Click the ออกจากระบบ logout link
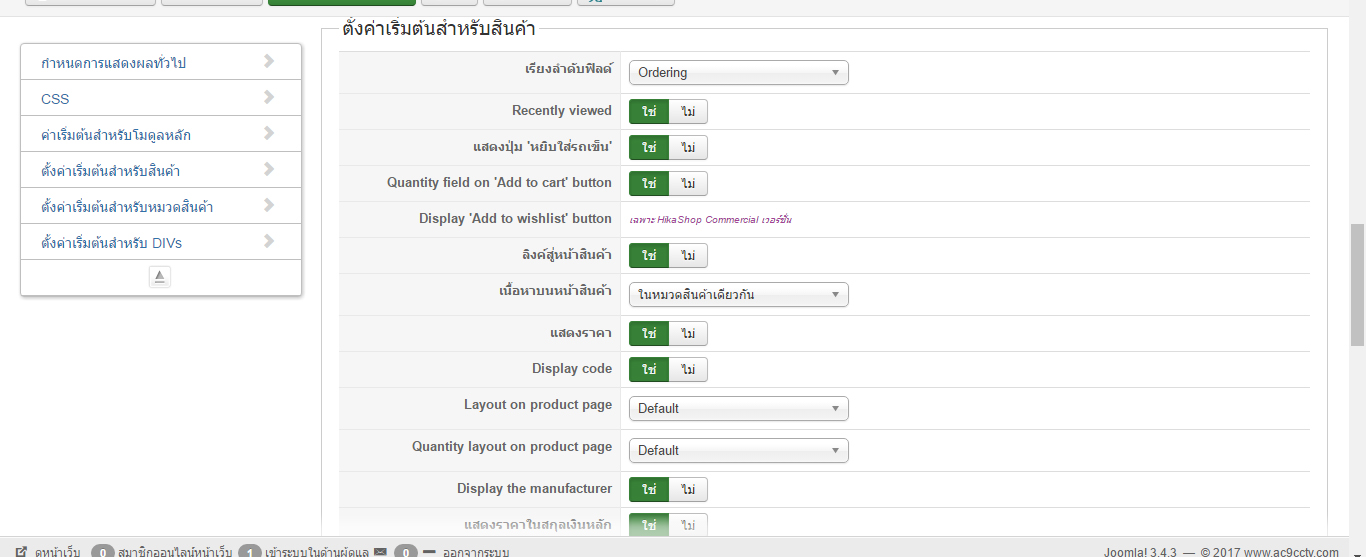The height and width of the screenshot is (557, 1366). click(x=476, y=552)
